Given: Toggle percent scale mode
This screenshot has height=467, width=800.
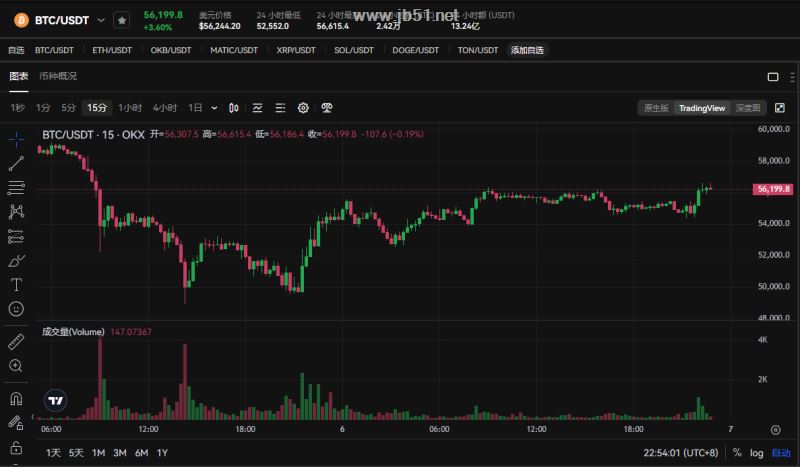Looking at the screenshot, I should click(737, 453).
